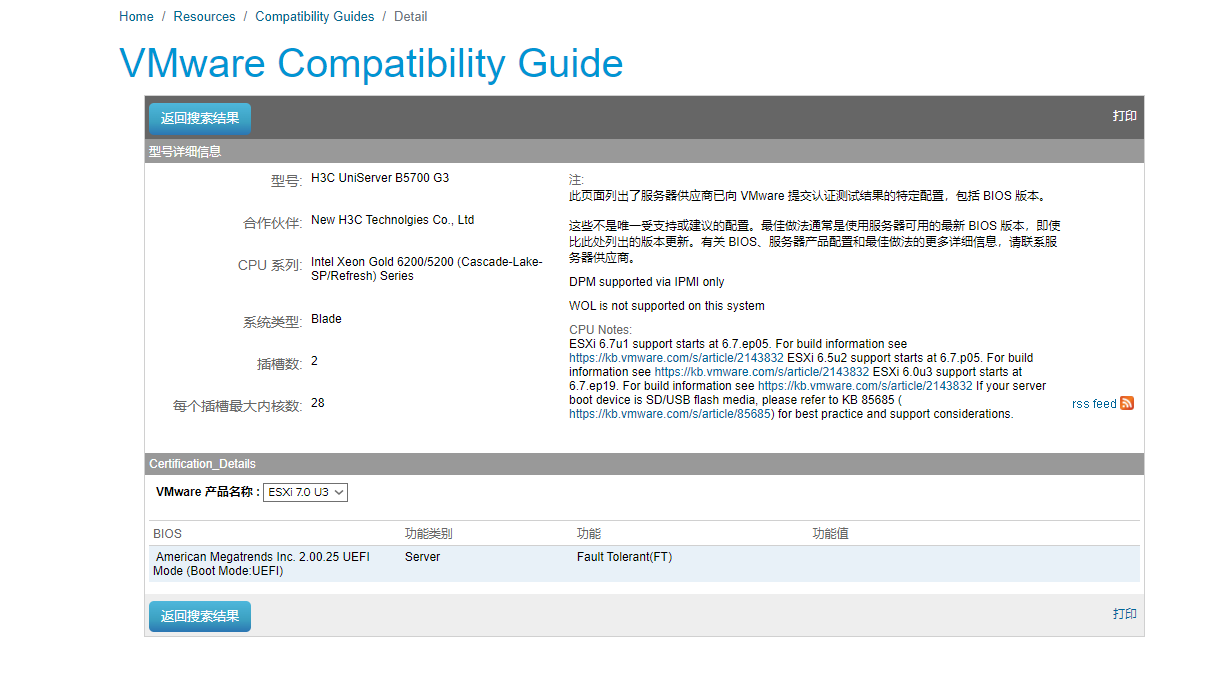
Task: Click the American Megatrends BIOS cell
Action: tap(262, 564)
